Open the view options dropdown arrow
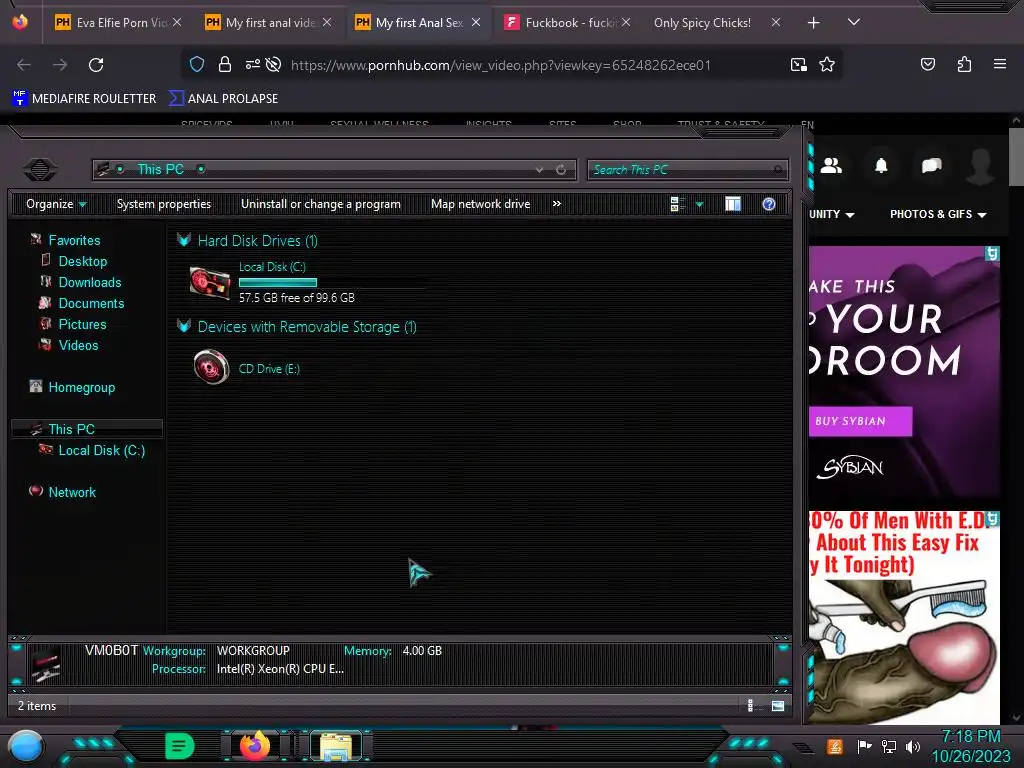1024x768 pixels. pos(699,204)
